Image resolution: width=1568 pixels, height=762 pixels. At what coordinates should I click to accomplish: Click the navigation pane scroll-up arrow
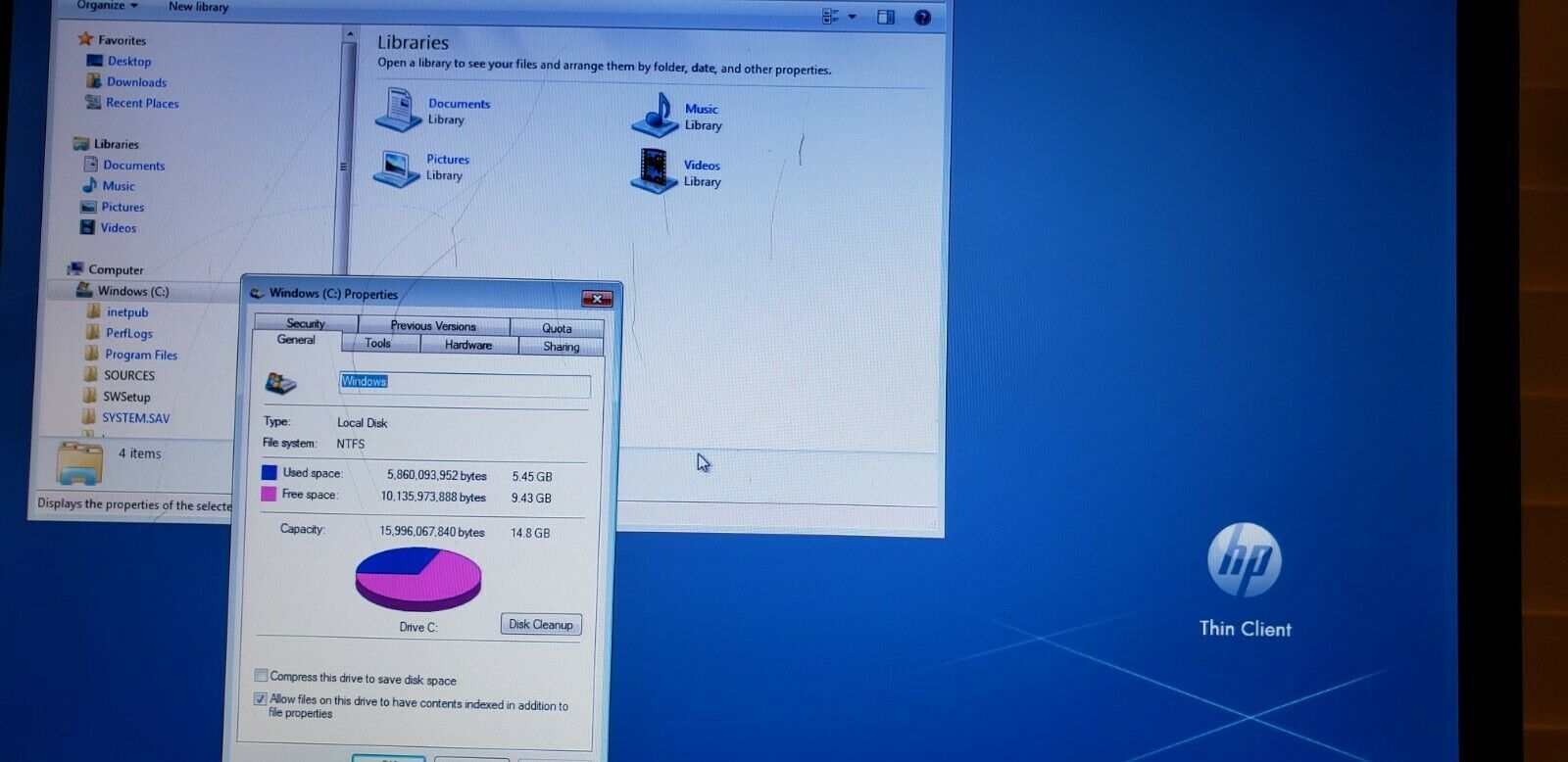click(x=349, y=35)
